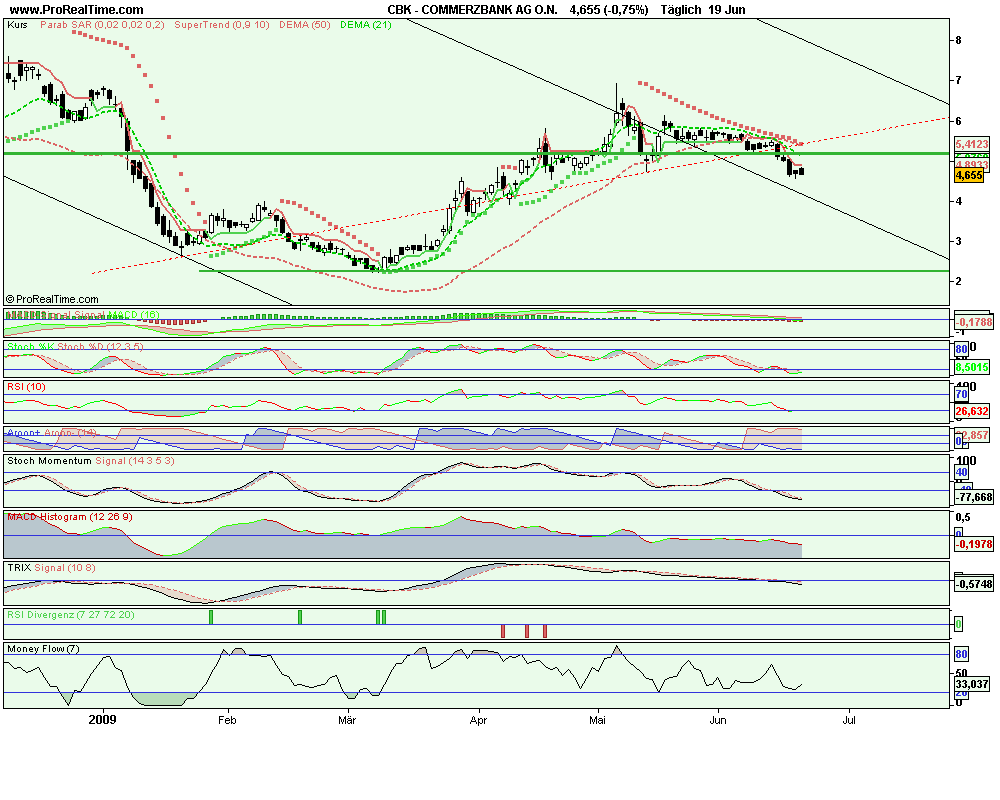The width and height of the screenshot is (1000, 800).
Task: Click the 4,8933 price tag on axis
Action: coord(972,164)
